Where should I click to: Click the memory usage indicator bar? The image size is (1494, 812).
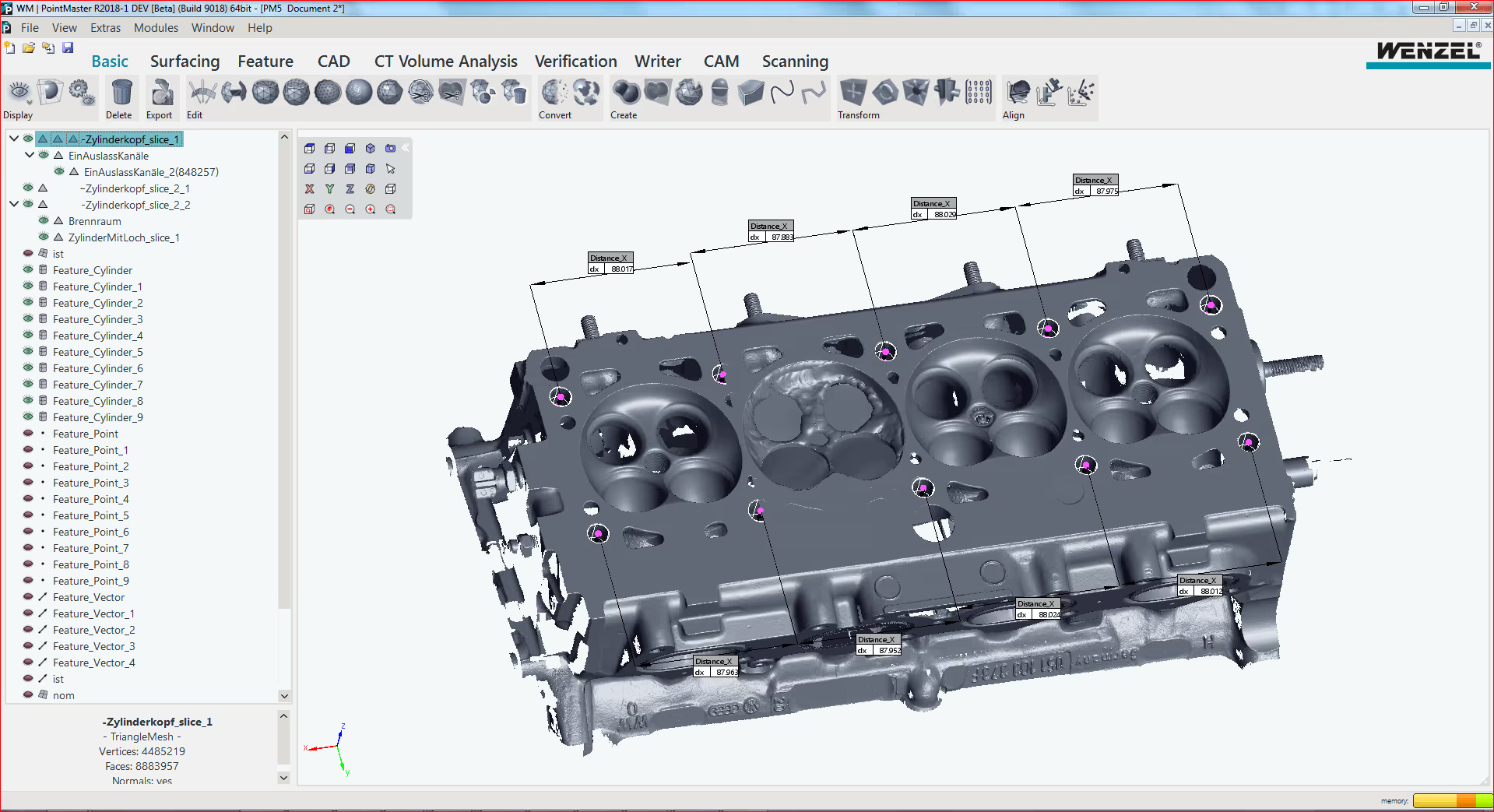click(x=1450, y=800)
